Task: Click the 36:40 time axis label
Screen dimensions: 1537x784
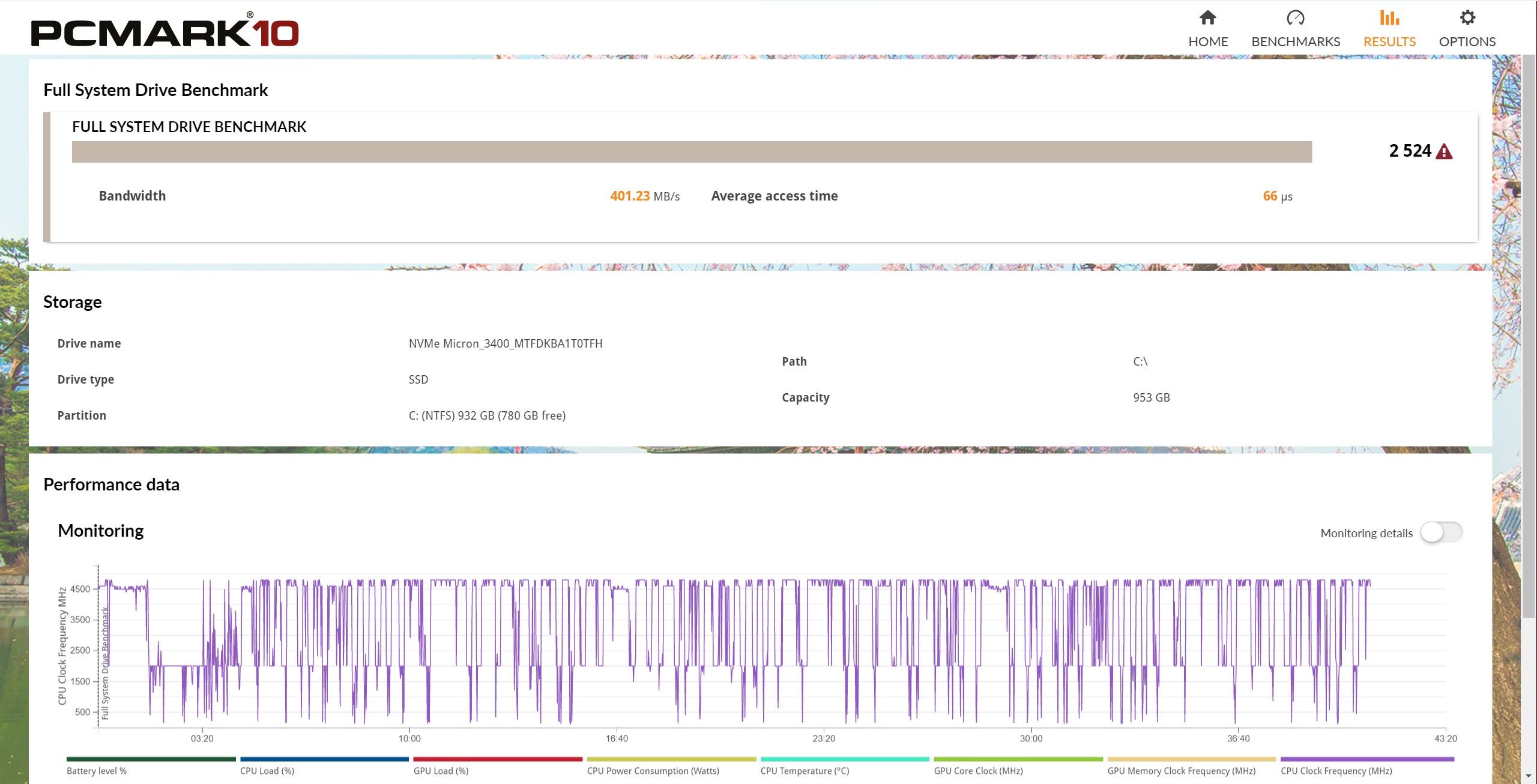Action: (x=1238, y=738)
